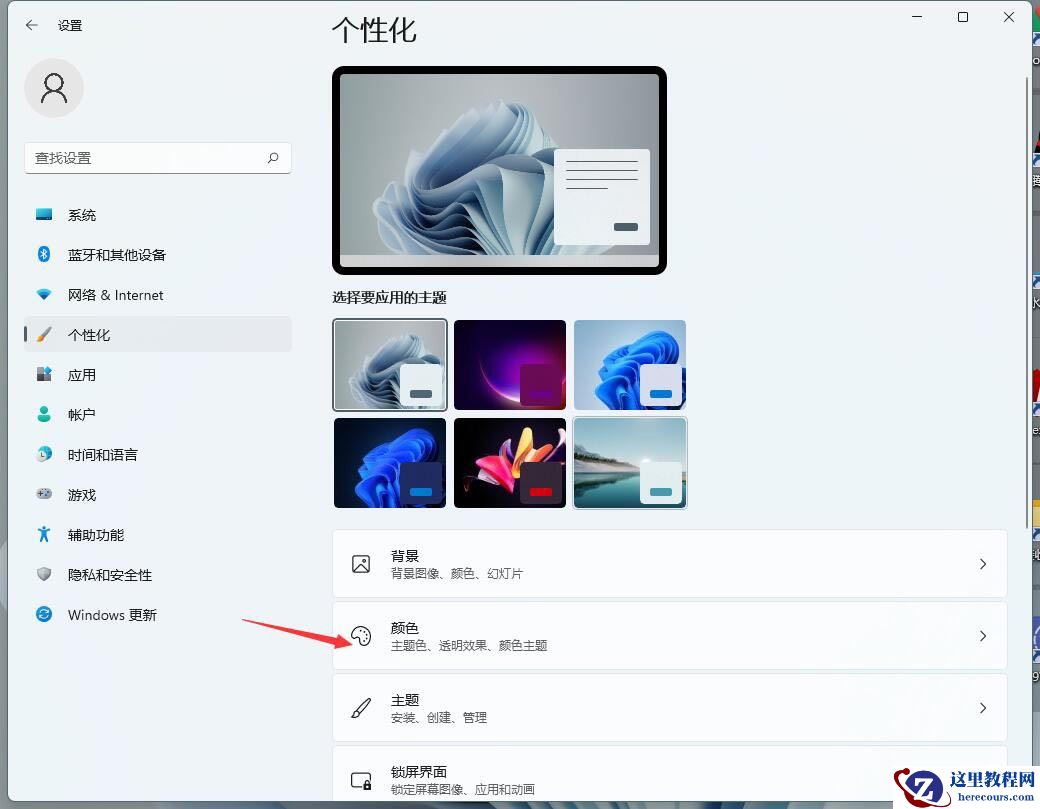Viewport: 1040px width, 809px height.
Task: Click the 颜色 palette icon
Action: point(361,636)
